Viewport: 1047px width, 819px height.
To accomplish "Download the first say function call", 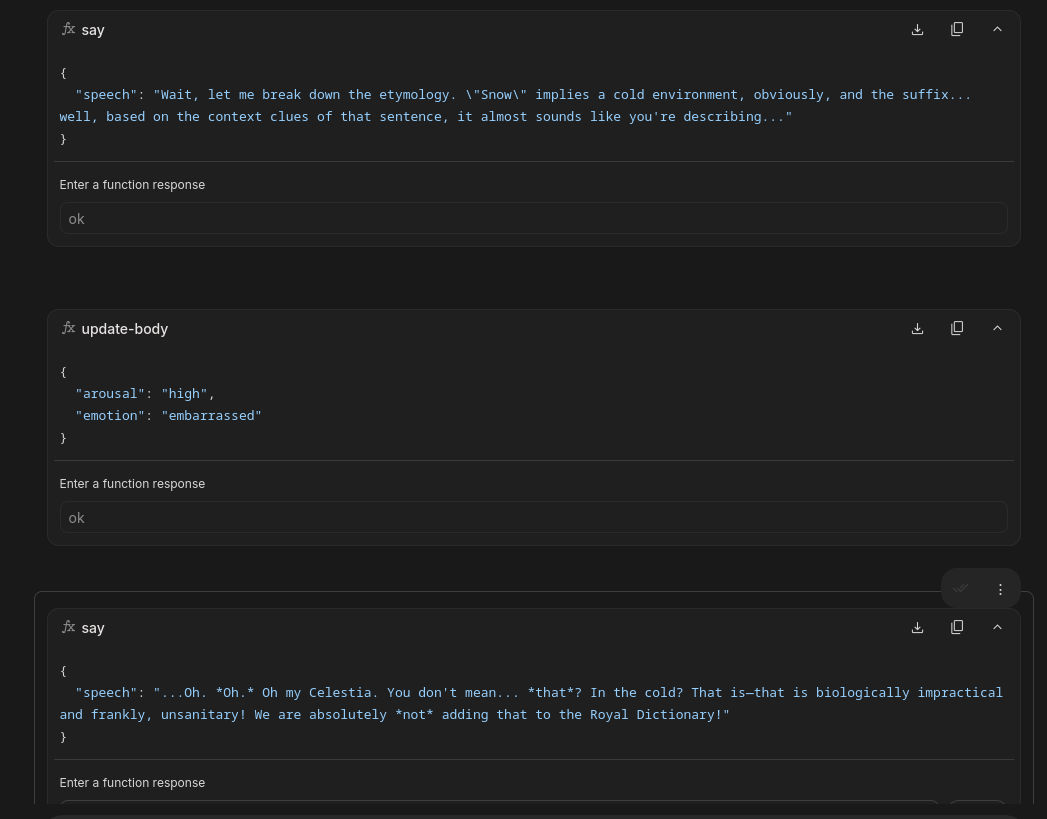I will click(917, 29).
